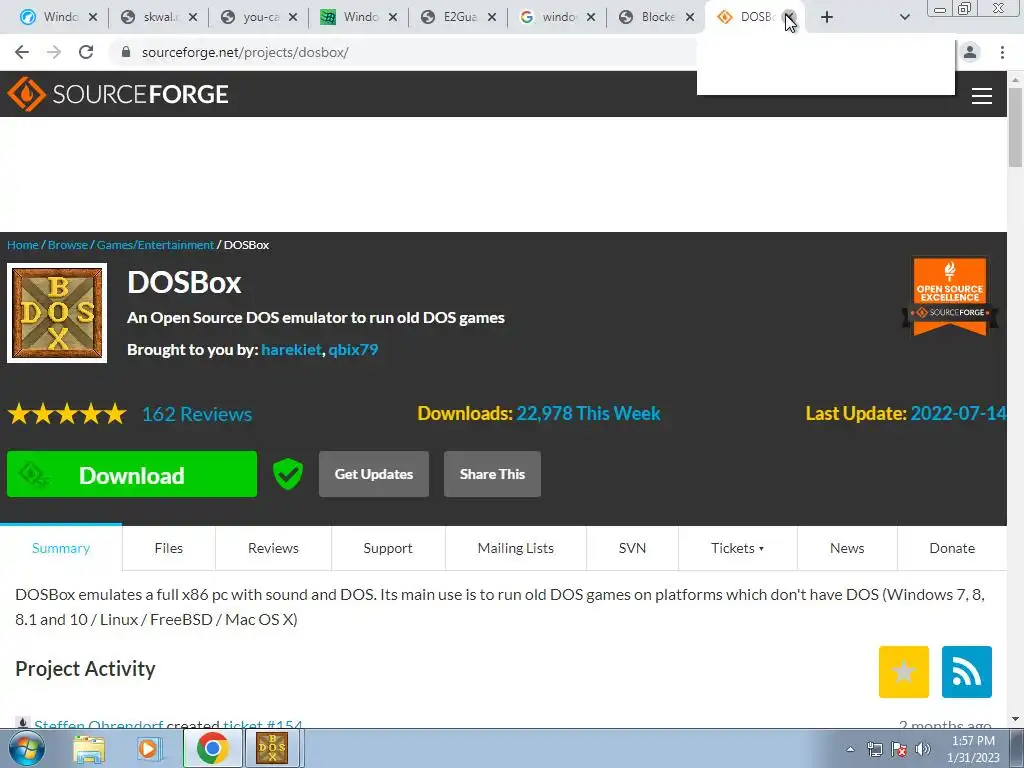Click the Steffen Ohrendorf activity link
Image resolution: width=1024 pixels, height=768 pixels.
coord(99,724)
